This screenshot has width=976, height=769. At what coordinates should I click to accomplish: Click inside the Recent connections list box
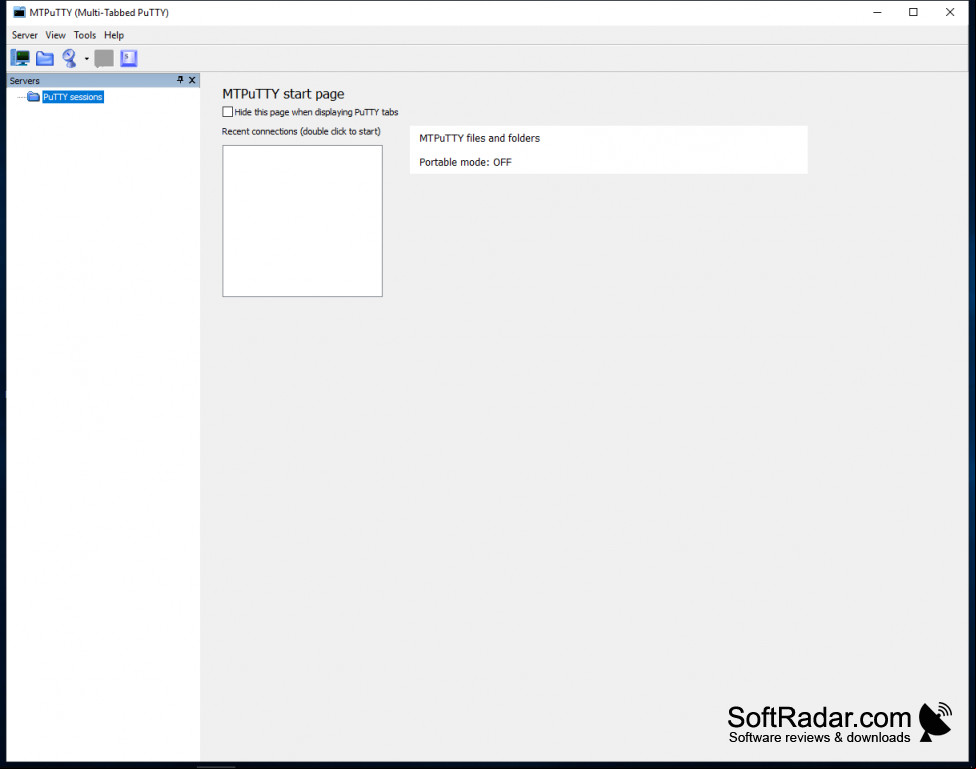click(303, 221)
